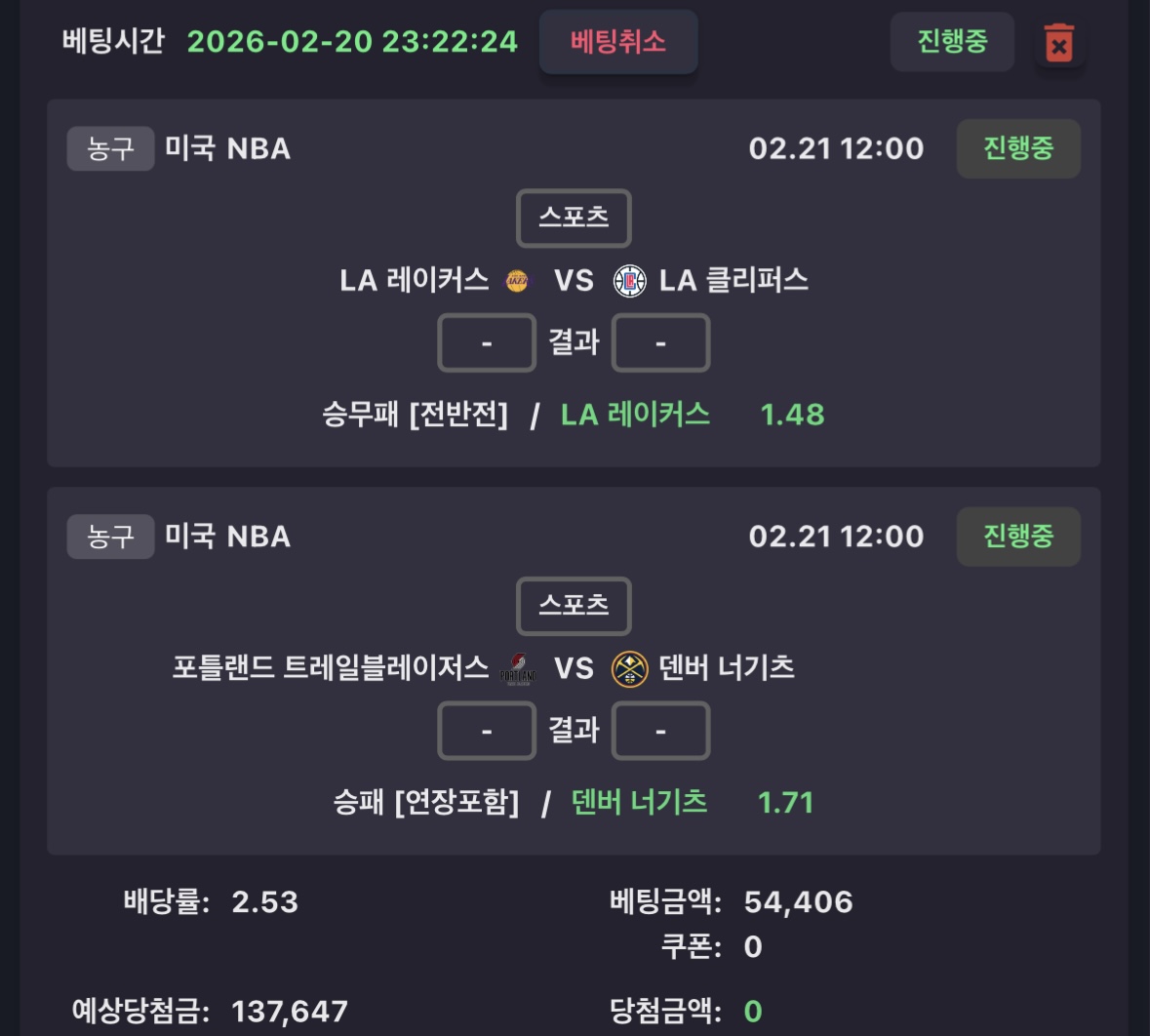This screenshot has height=1036, width=1150.
Task: Click the bet time 2026-02-20 timestamp
Action: [x=352, y=41]
